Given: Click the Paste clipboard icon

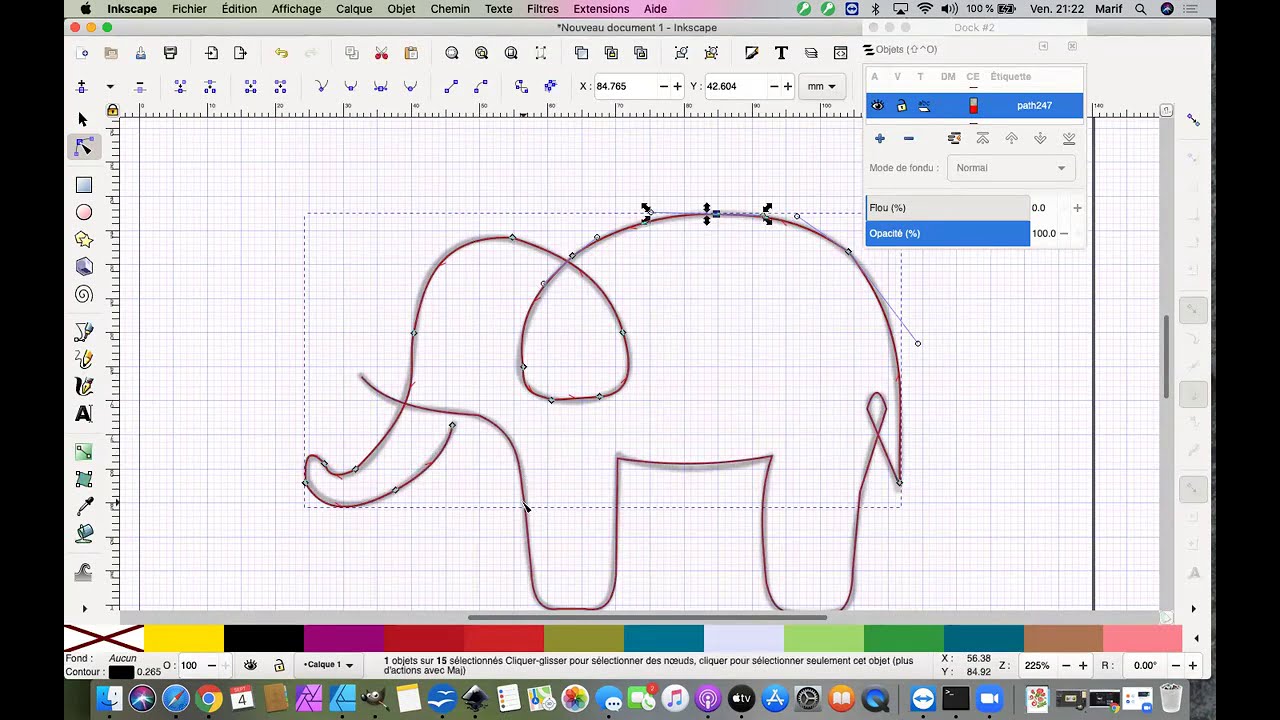Looking at the screenshot, I should click(411, 53).
